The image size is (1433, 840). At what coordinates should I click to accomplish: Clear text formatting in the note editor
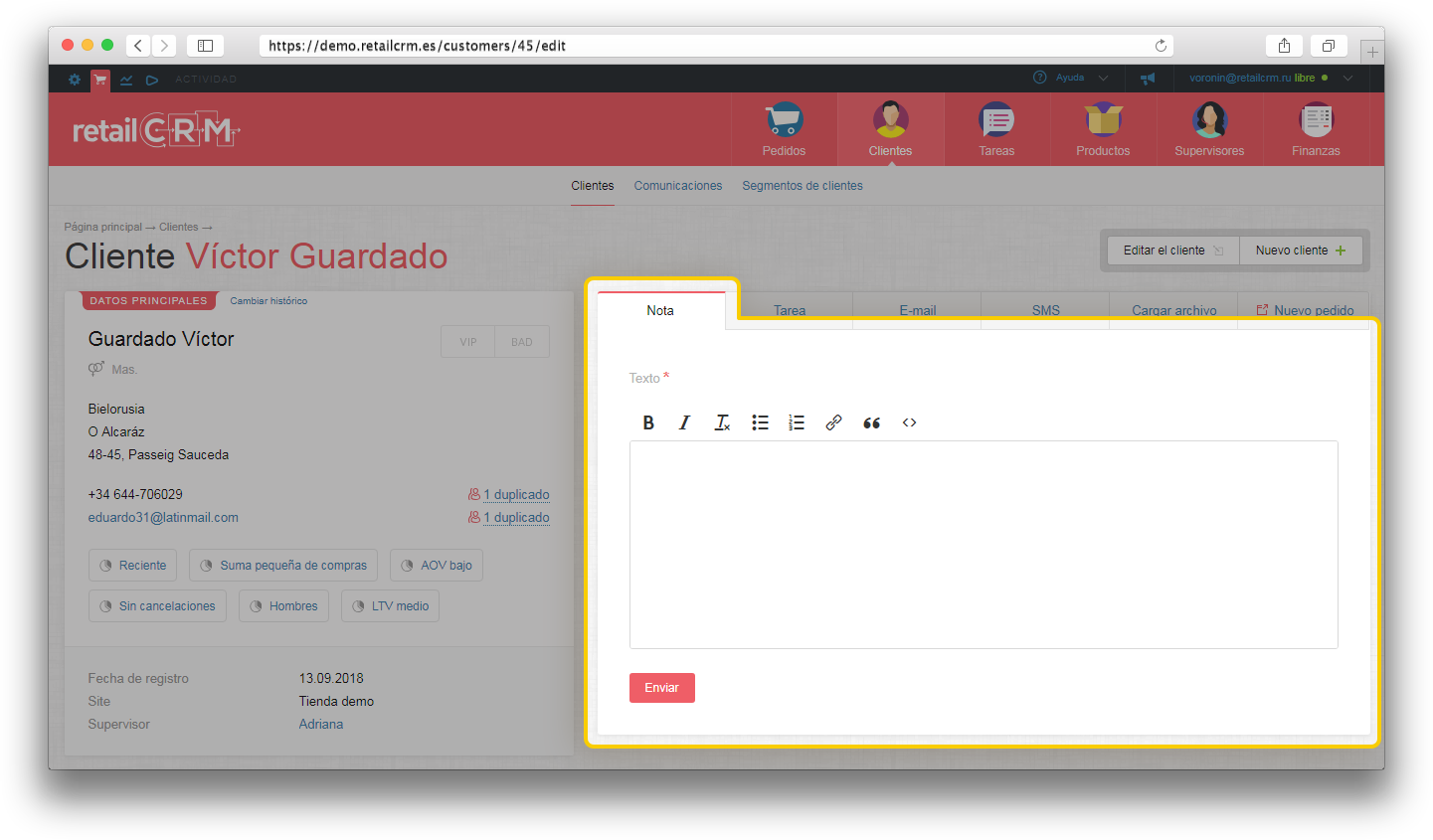(722, 422)
